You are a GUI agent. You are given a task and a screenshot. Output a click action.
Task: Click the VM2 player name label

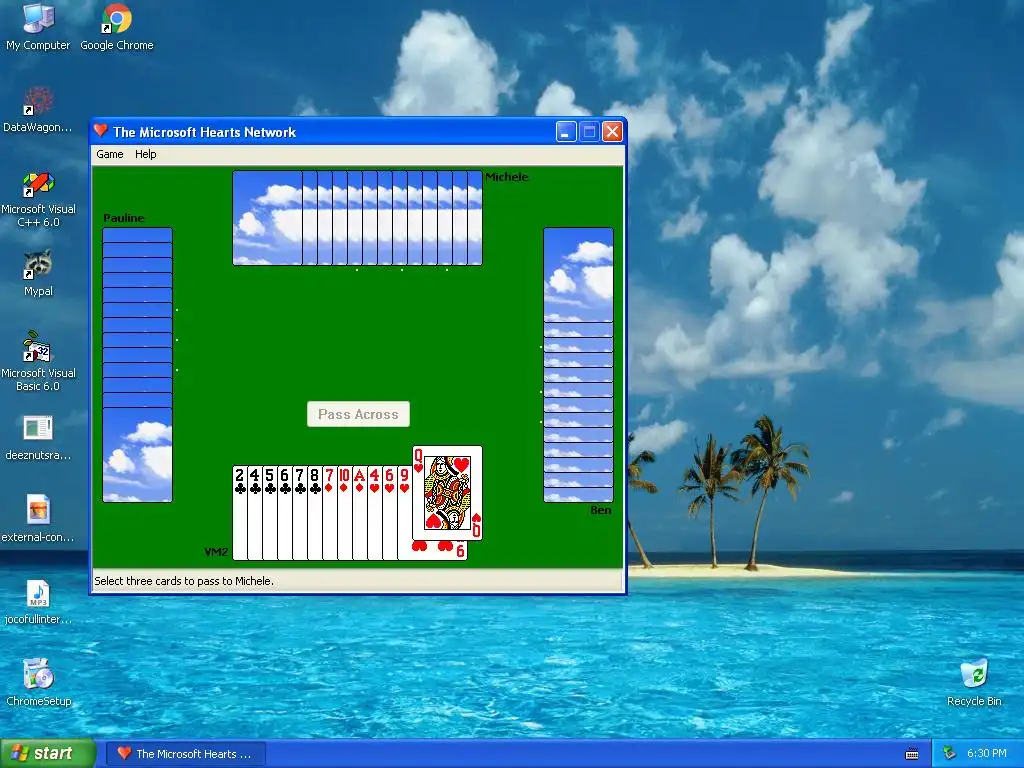[216, 552]
